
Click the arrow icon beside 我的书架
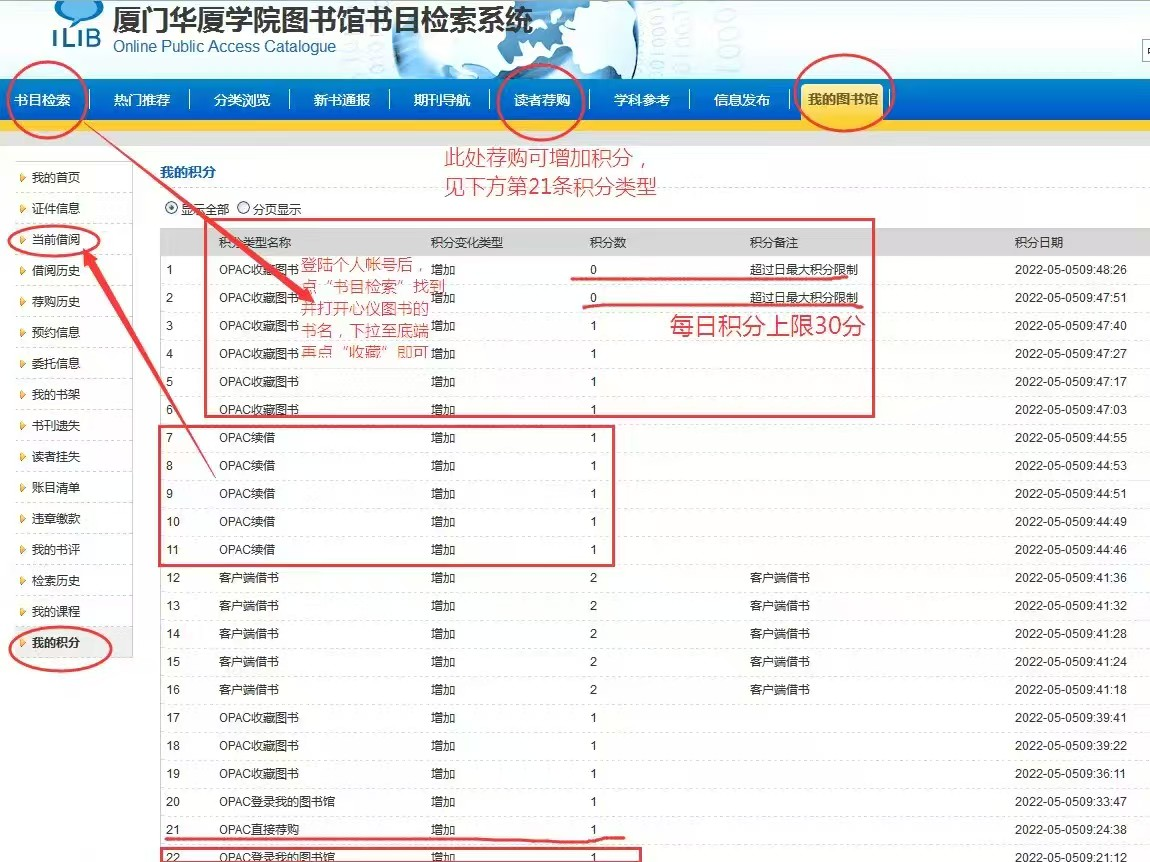(23, 395)
